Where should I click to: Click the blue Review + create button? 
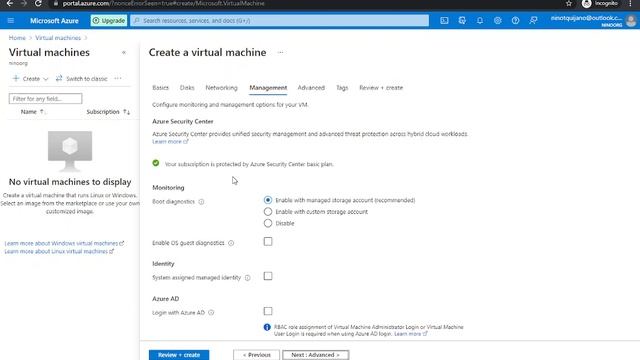[x=179, y=355]
